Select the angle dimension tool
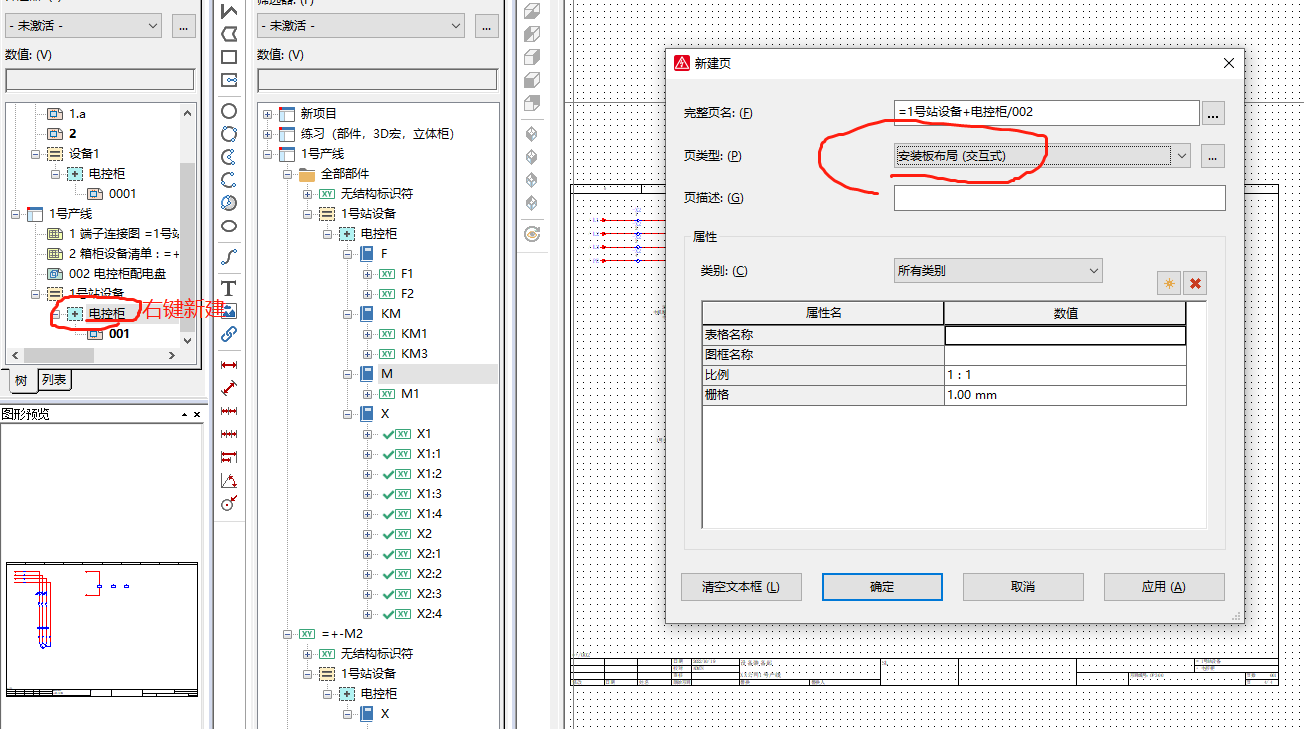This screenshot has height=729, width=1304. [229, 481]
